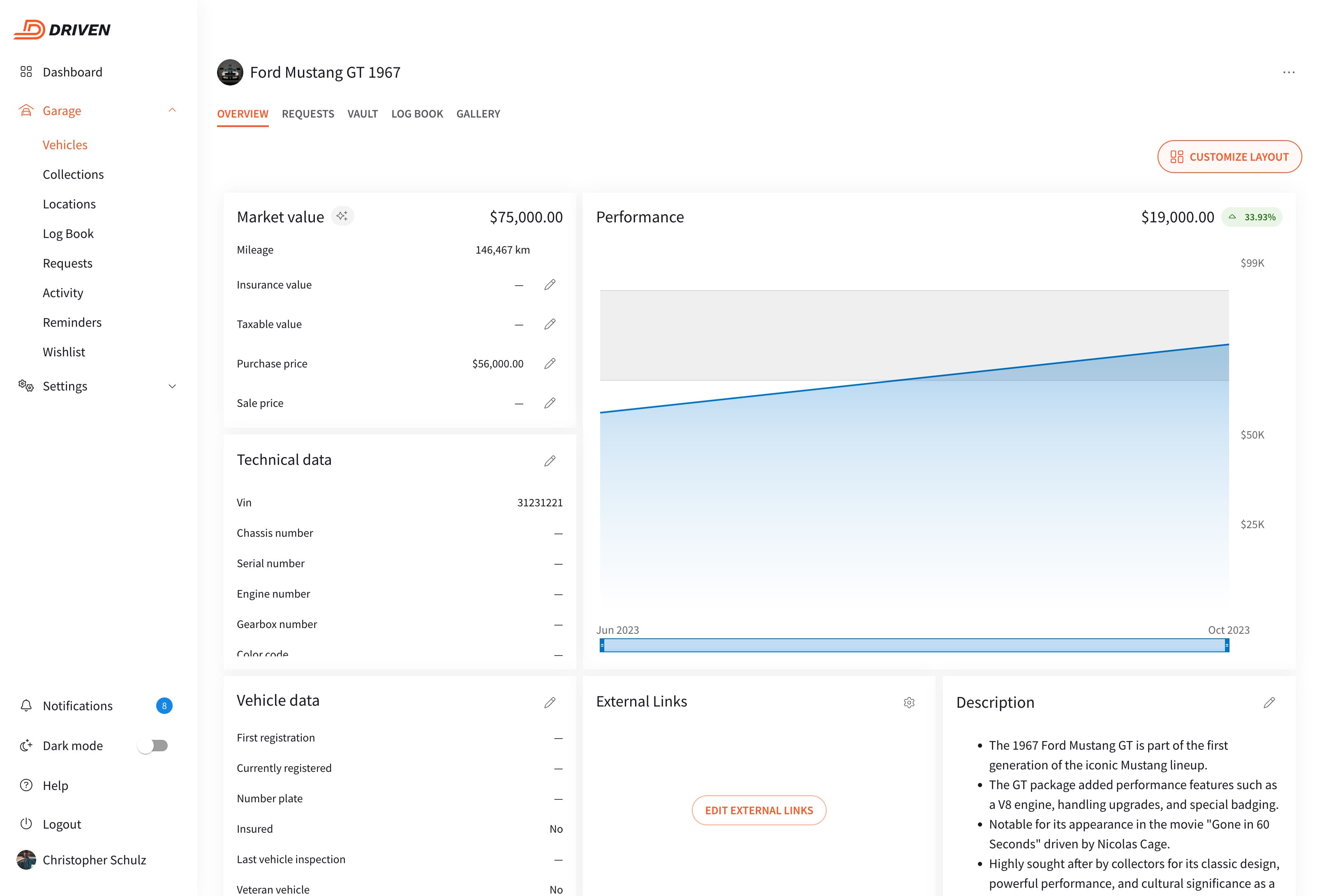Switch to the Vault tab
This screenshot has width=1322, height=896.
(x=362, y=114)
